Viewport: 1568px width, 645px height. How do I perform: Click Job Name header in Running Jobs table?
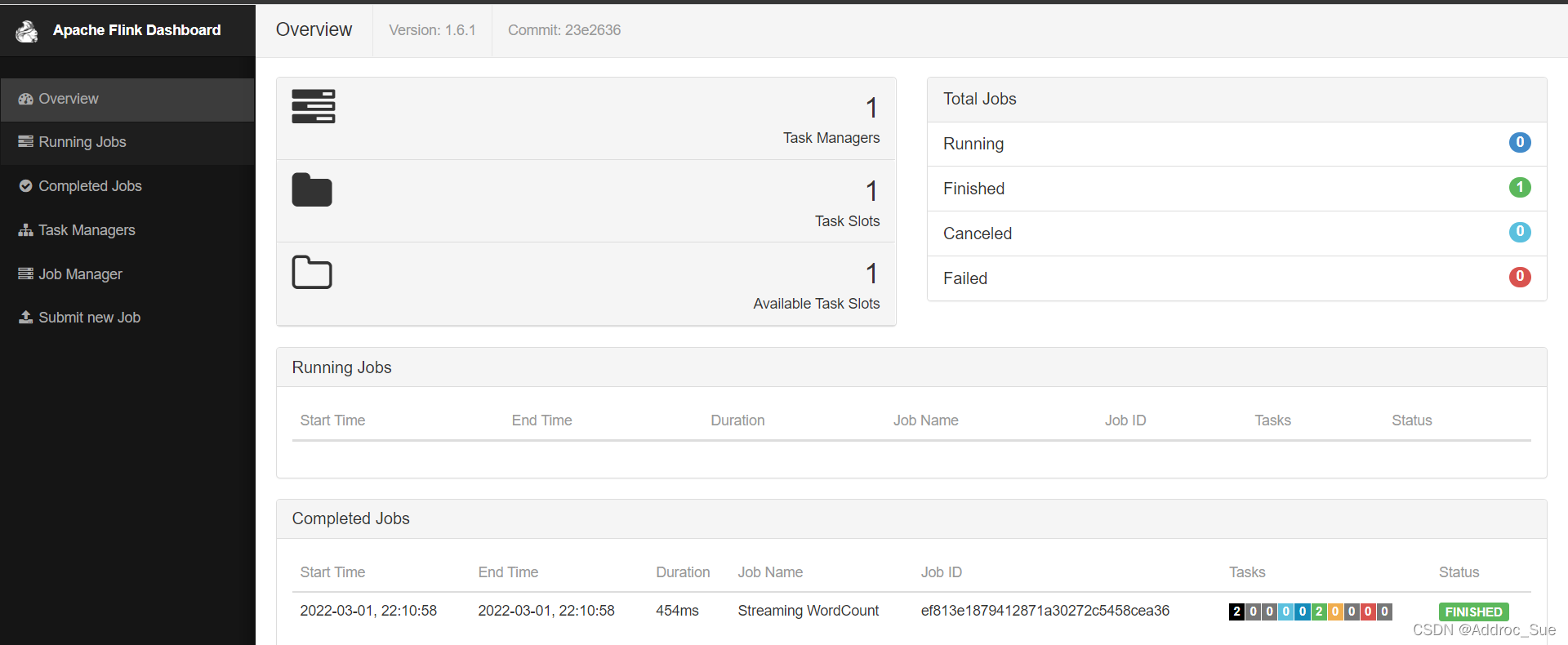925,420
